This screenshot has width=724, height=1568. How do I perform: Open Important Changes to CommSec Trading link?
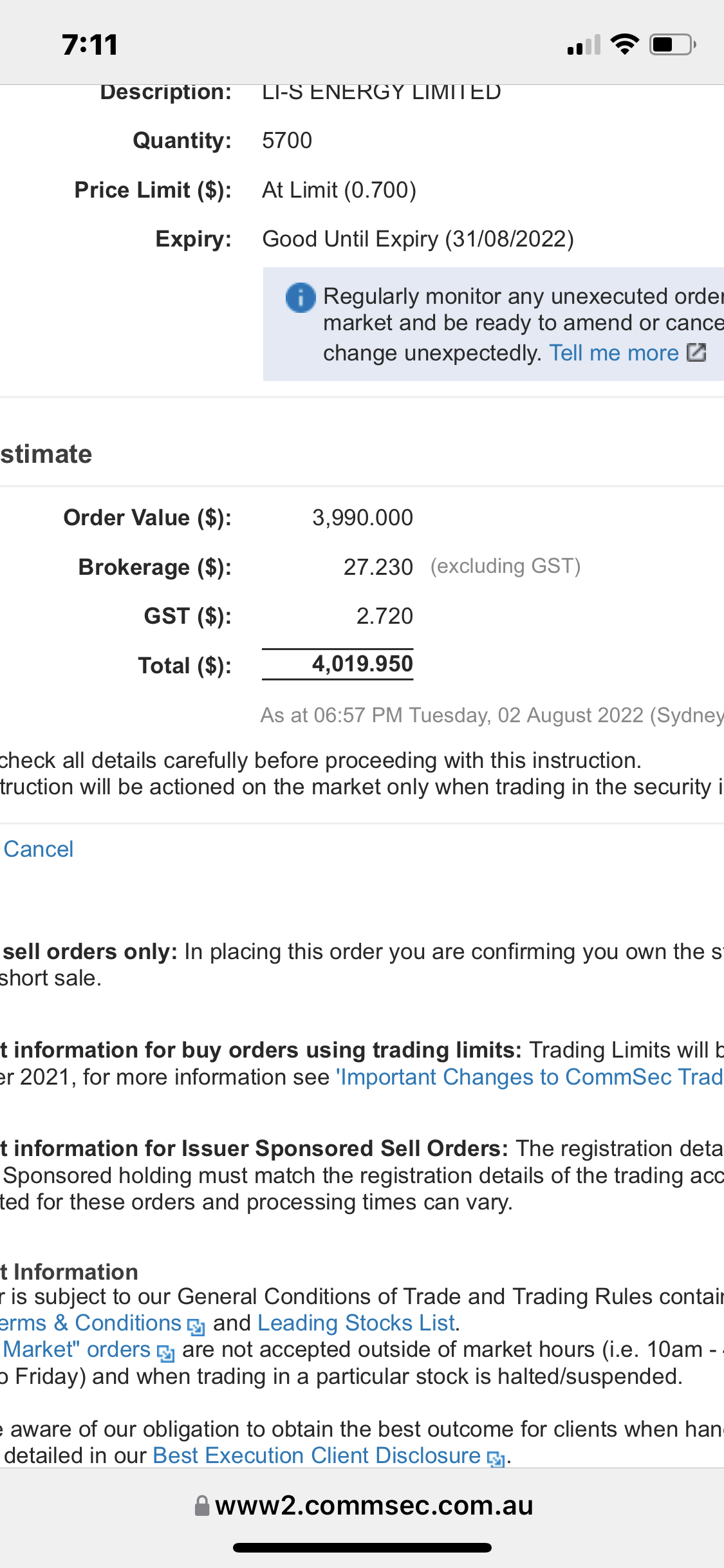pos(531,1077)
